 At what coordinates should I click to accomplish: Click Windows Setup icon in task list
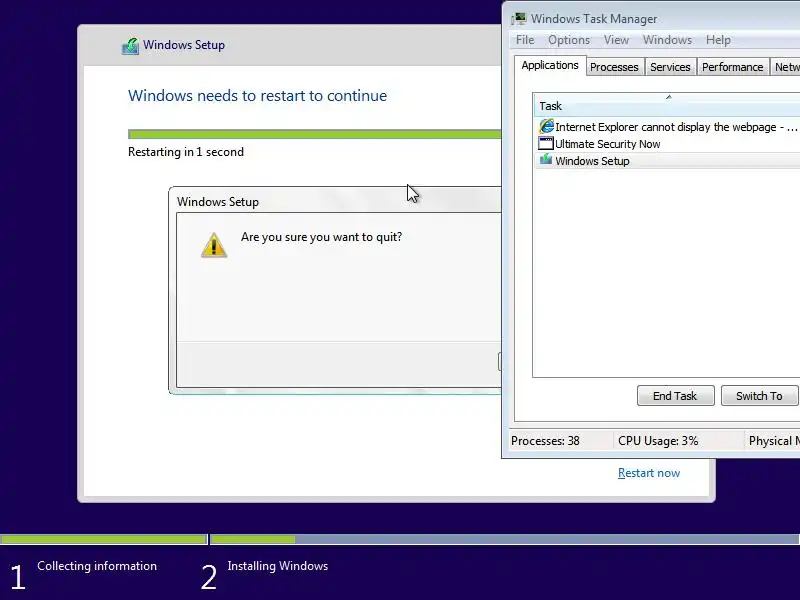tap(546, 160)
